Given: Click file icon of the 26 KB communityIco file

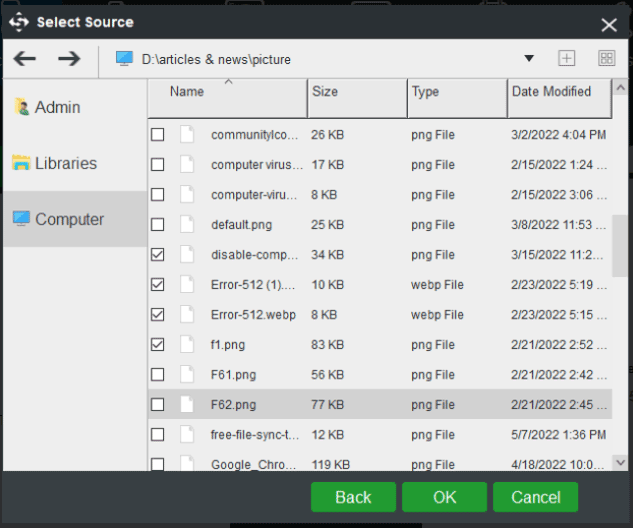Looking at the screenshot, I should [187, 134].
